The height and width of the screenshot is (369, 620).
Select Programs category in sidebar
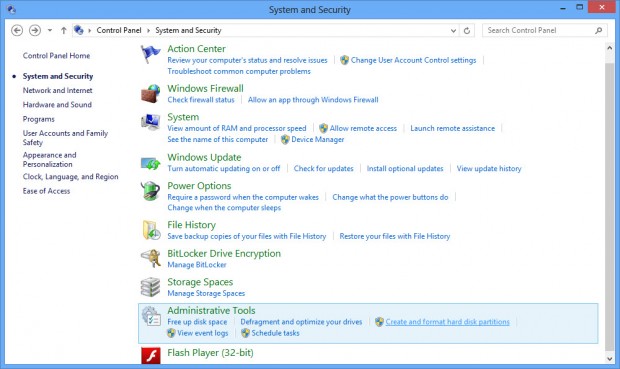(x=38, y=119)
